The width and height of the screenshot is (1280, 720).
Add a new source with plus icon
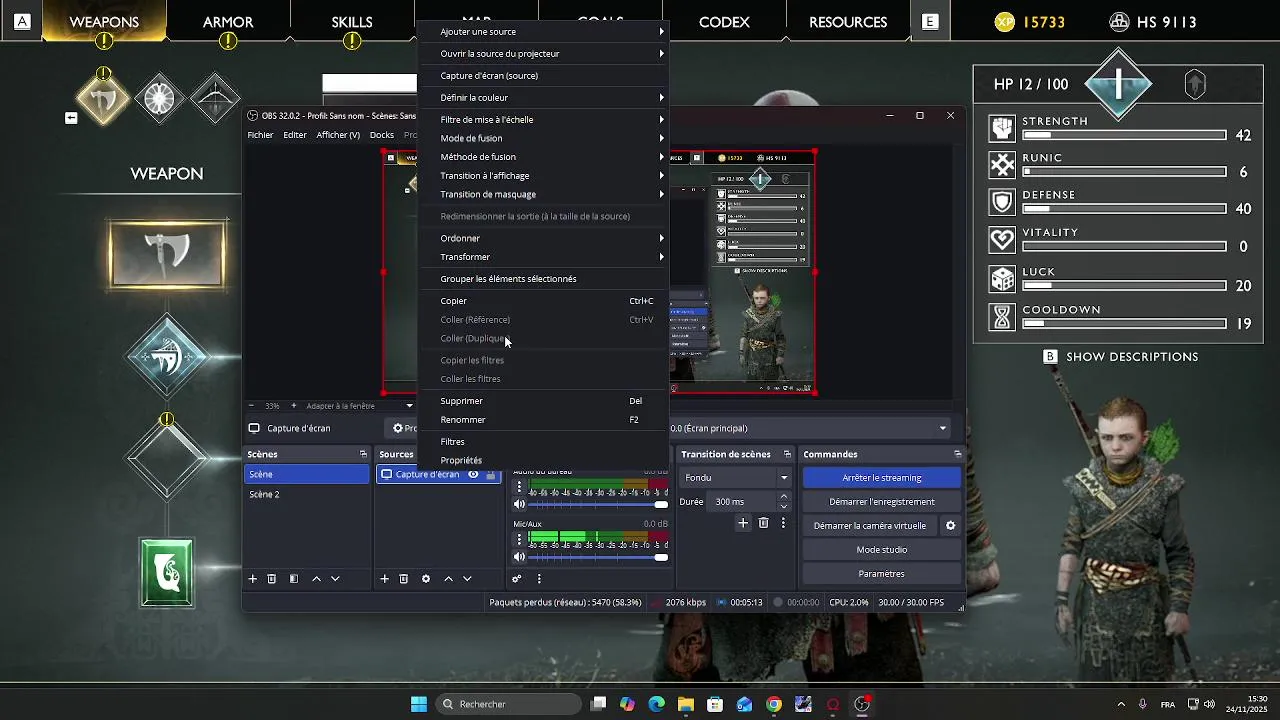pyautogui.click(x=384, y=579)
